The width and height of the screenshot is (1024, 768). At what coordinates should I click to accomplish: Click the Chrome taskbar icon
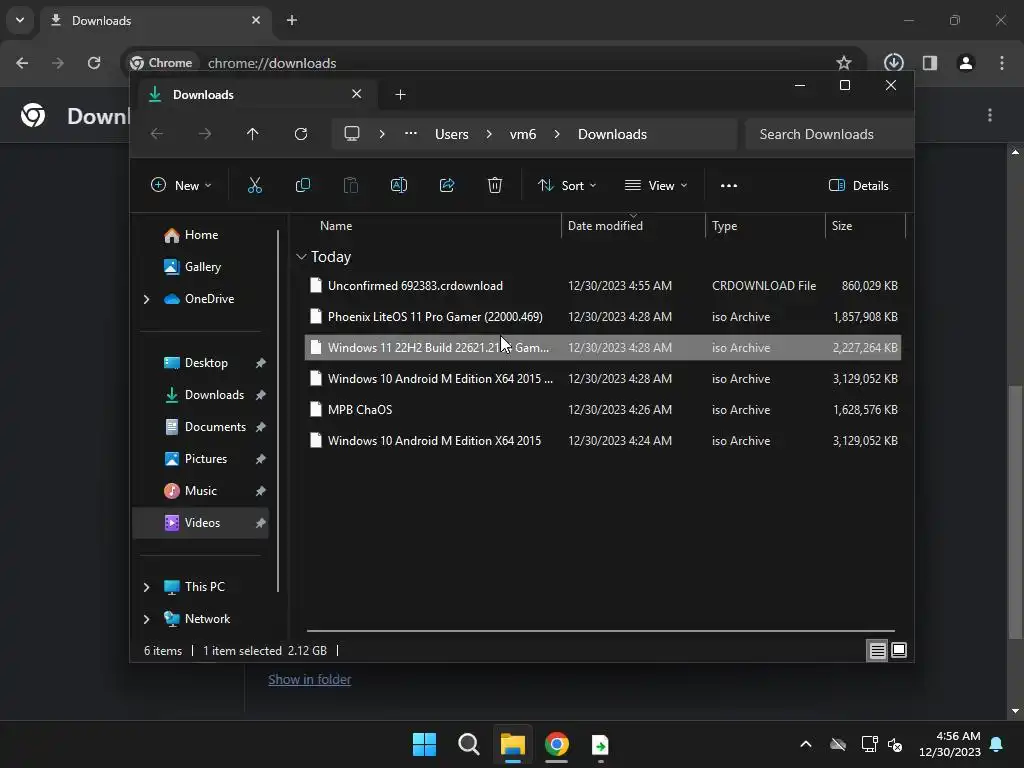556,744
